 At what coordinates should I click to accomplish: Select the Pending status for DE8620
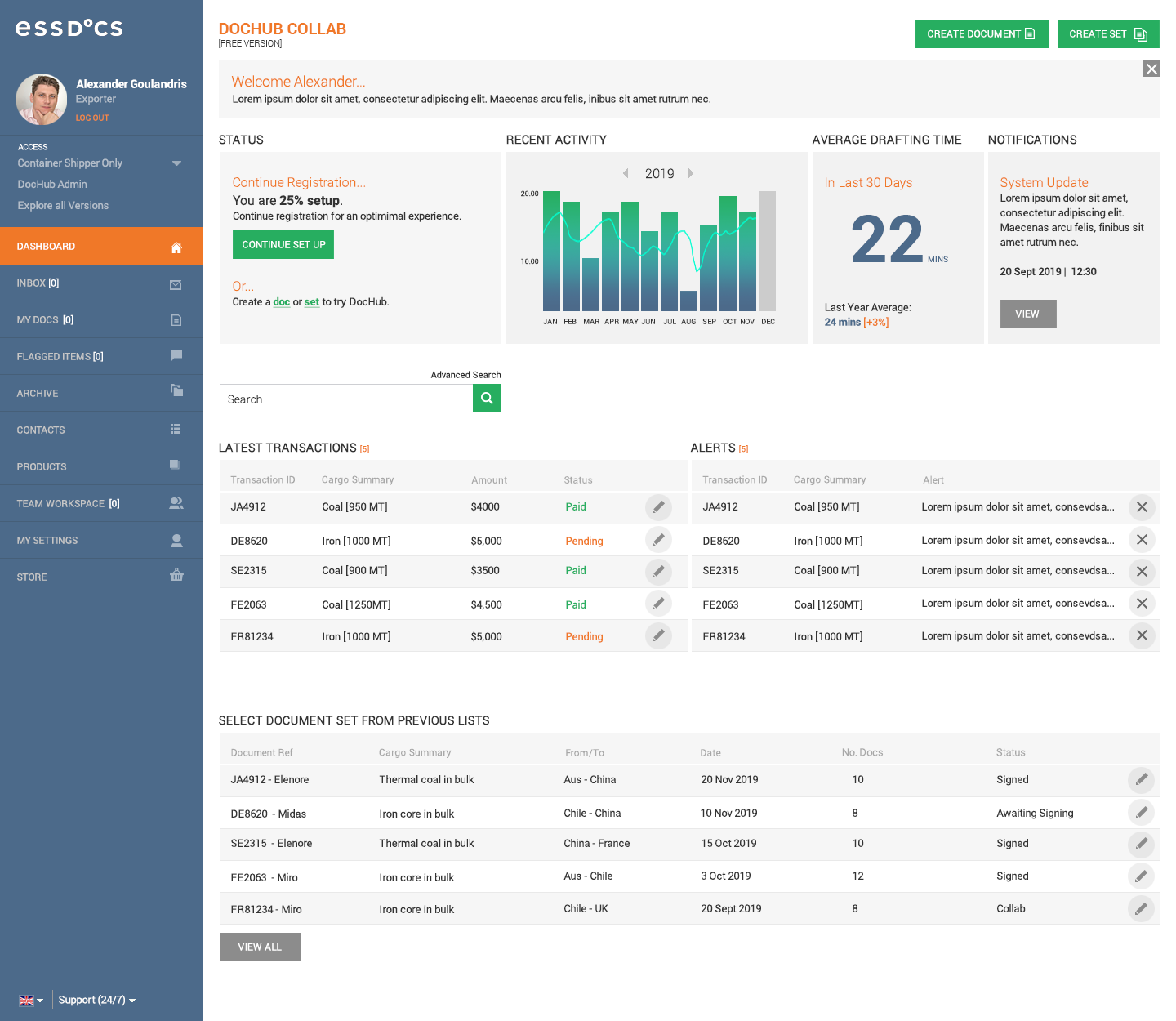point(584,541)
